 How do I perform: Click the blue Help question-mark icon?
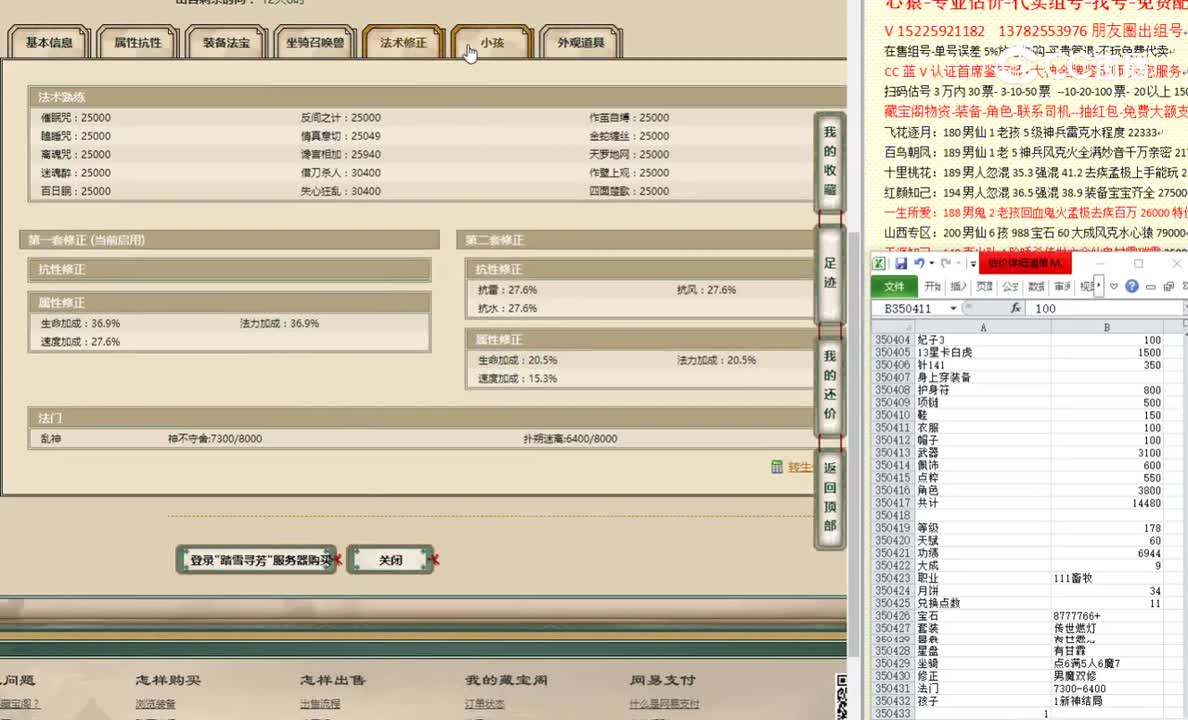pos(1132,287)
